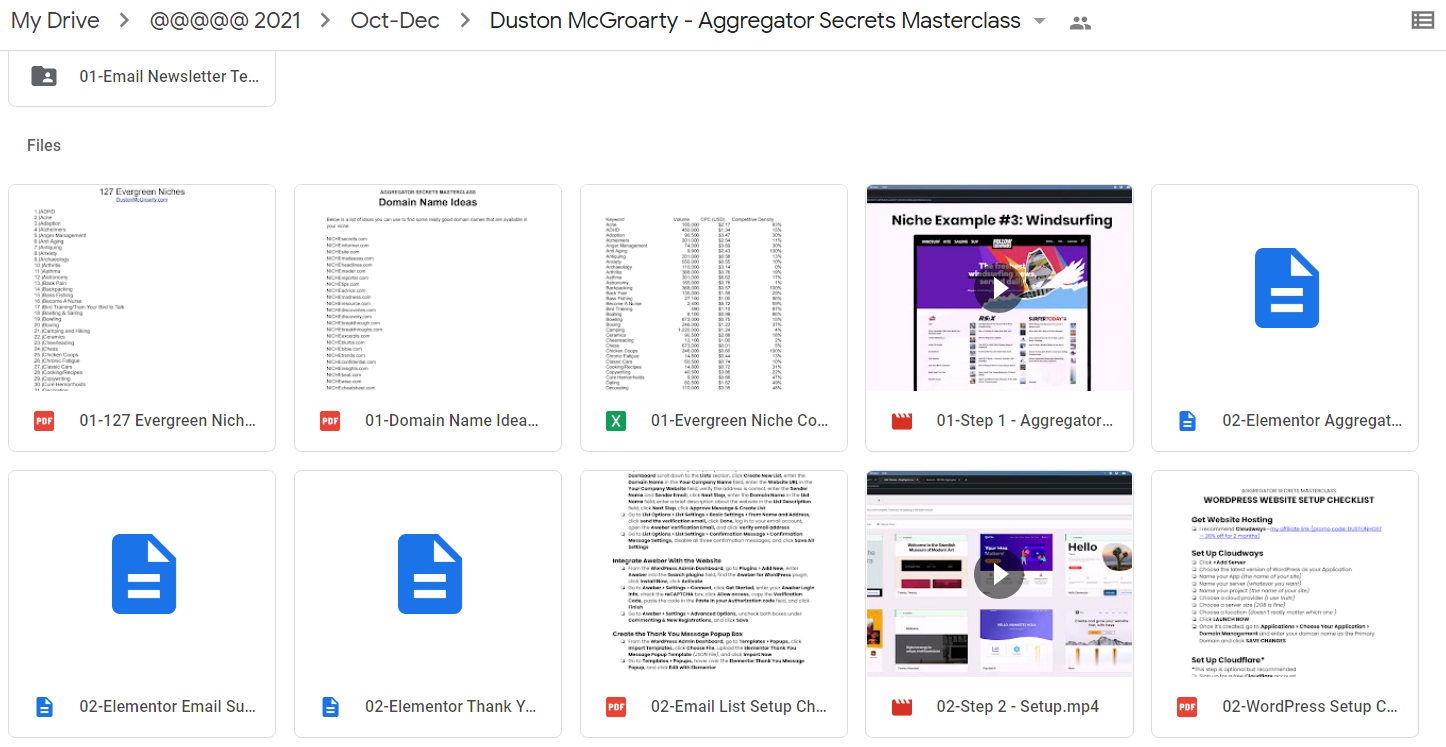Open the WordPress Website Setup Checklist thumbnail
1446x747 pixels.
click(1285, 574)
